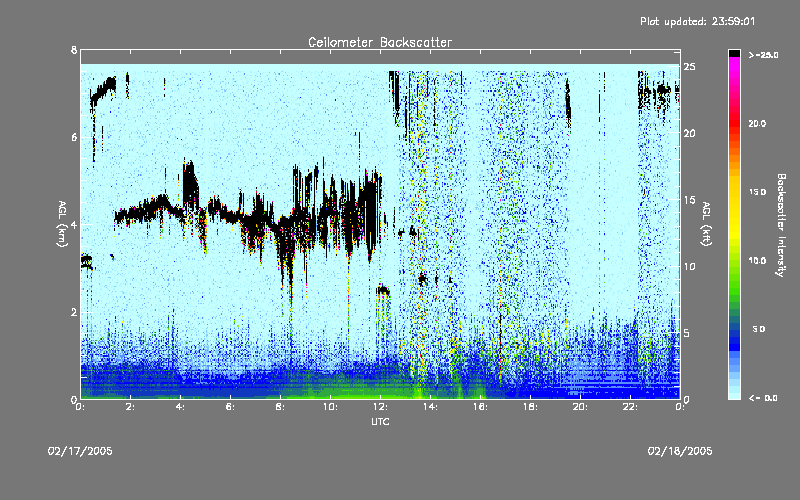Click the '20:' UTC hour tick
The height and width of the screenshot is (500, 800).
[x=580, y=407]
